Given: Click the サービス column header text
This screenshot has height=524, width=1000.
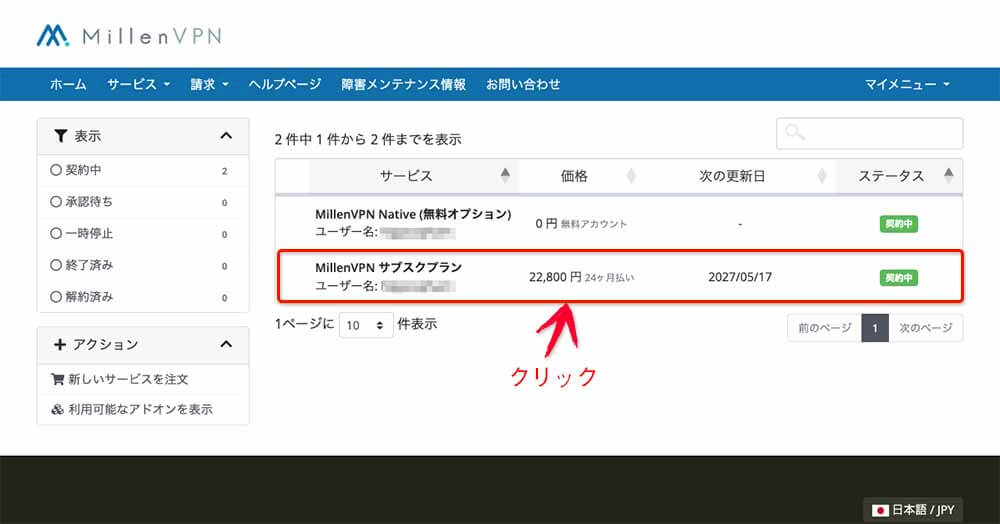Looking at the screenshot, I should [406, 176].
